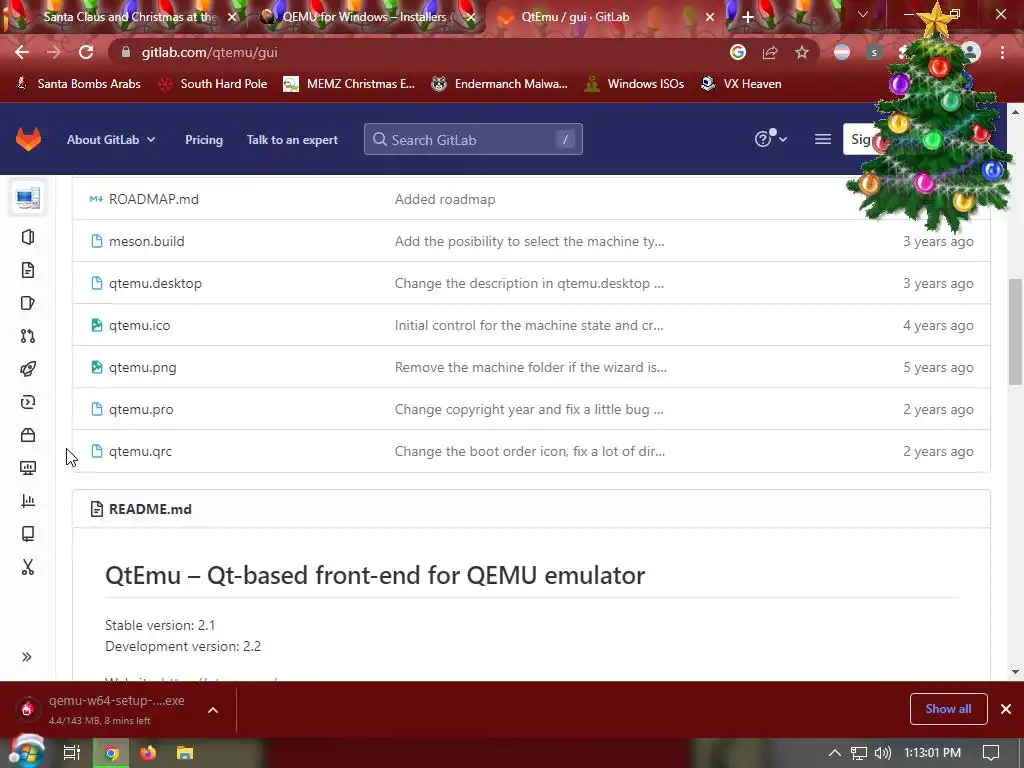Screen dimensions: 1024x768
Task: Switch to Santa Claus and Christmas tab
Action: pos(129,17)
